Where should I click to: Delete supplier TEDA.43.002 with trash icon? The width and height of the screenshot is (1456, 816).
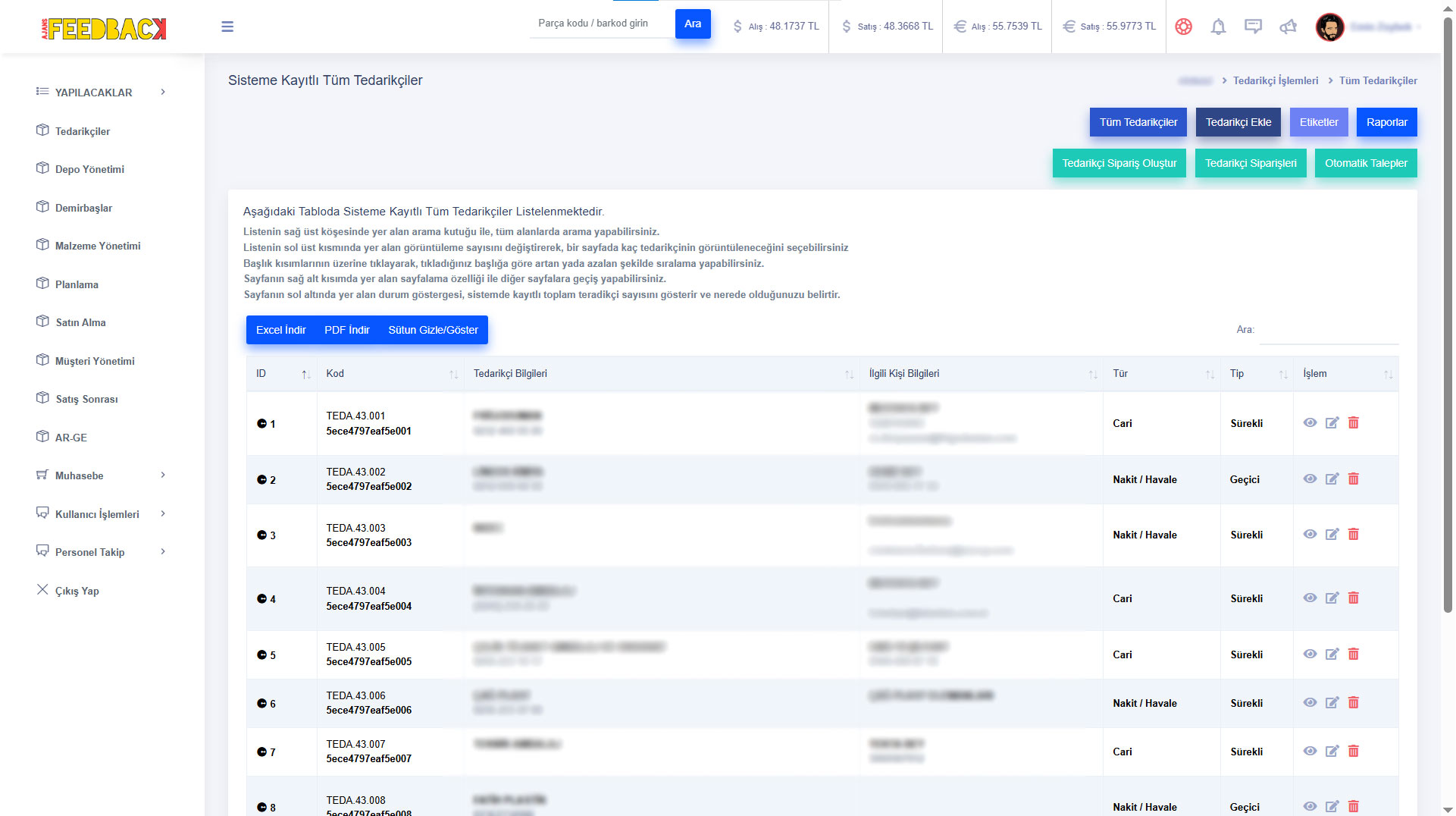[1354, 479]
